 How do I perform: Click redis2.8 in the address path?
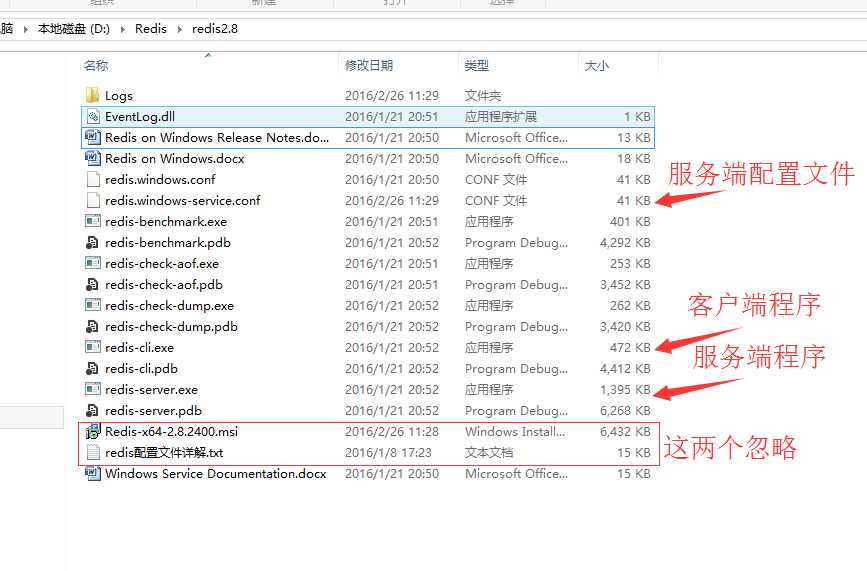[215, 29]
